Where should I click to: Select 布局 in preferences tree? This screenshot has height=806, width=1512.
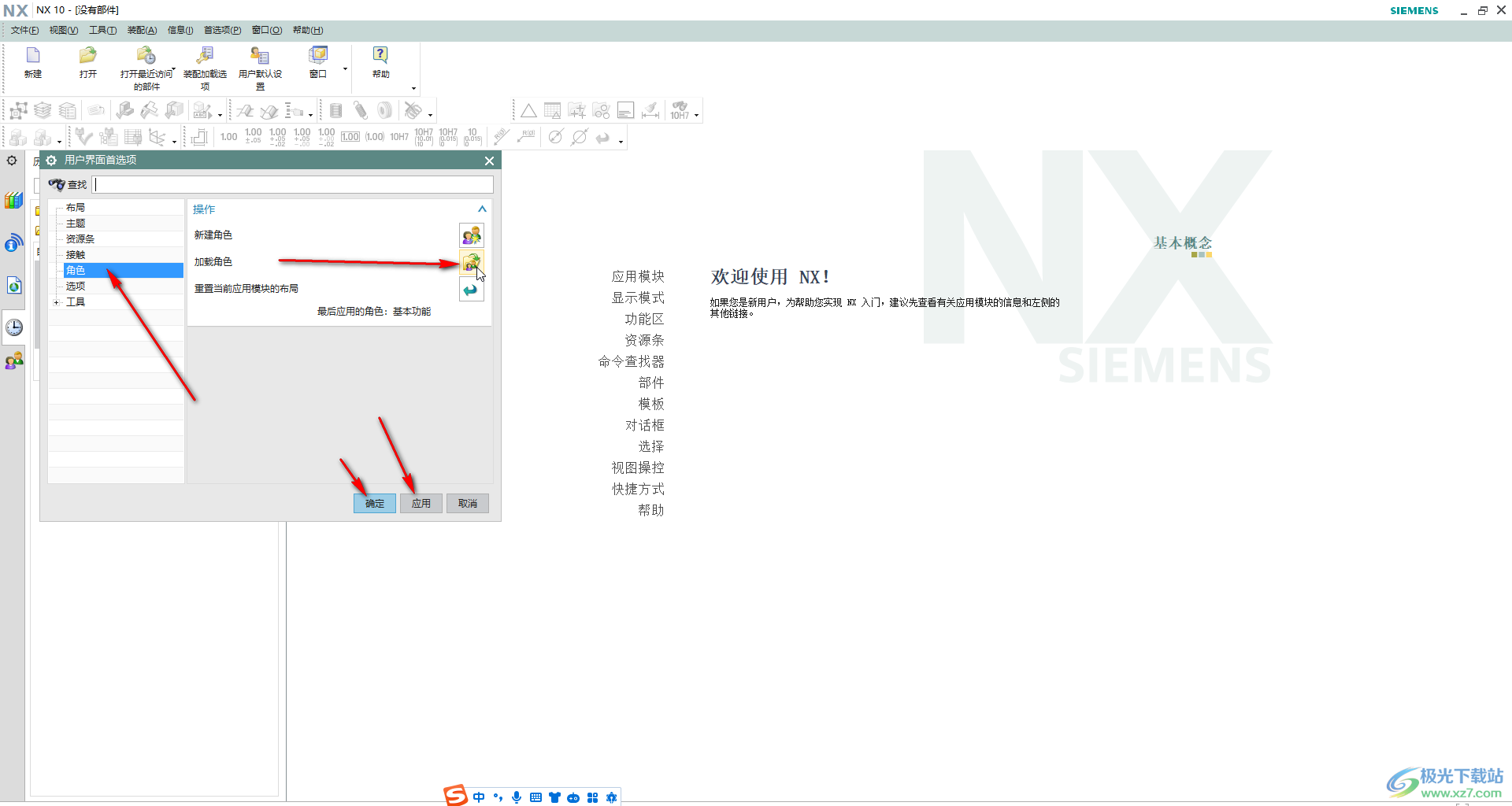point(76,208)
